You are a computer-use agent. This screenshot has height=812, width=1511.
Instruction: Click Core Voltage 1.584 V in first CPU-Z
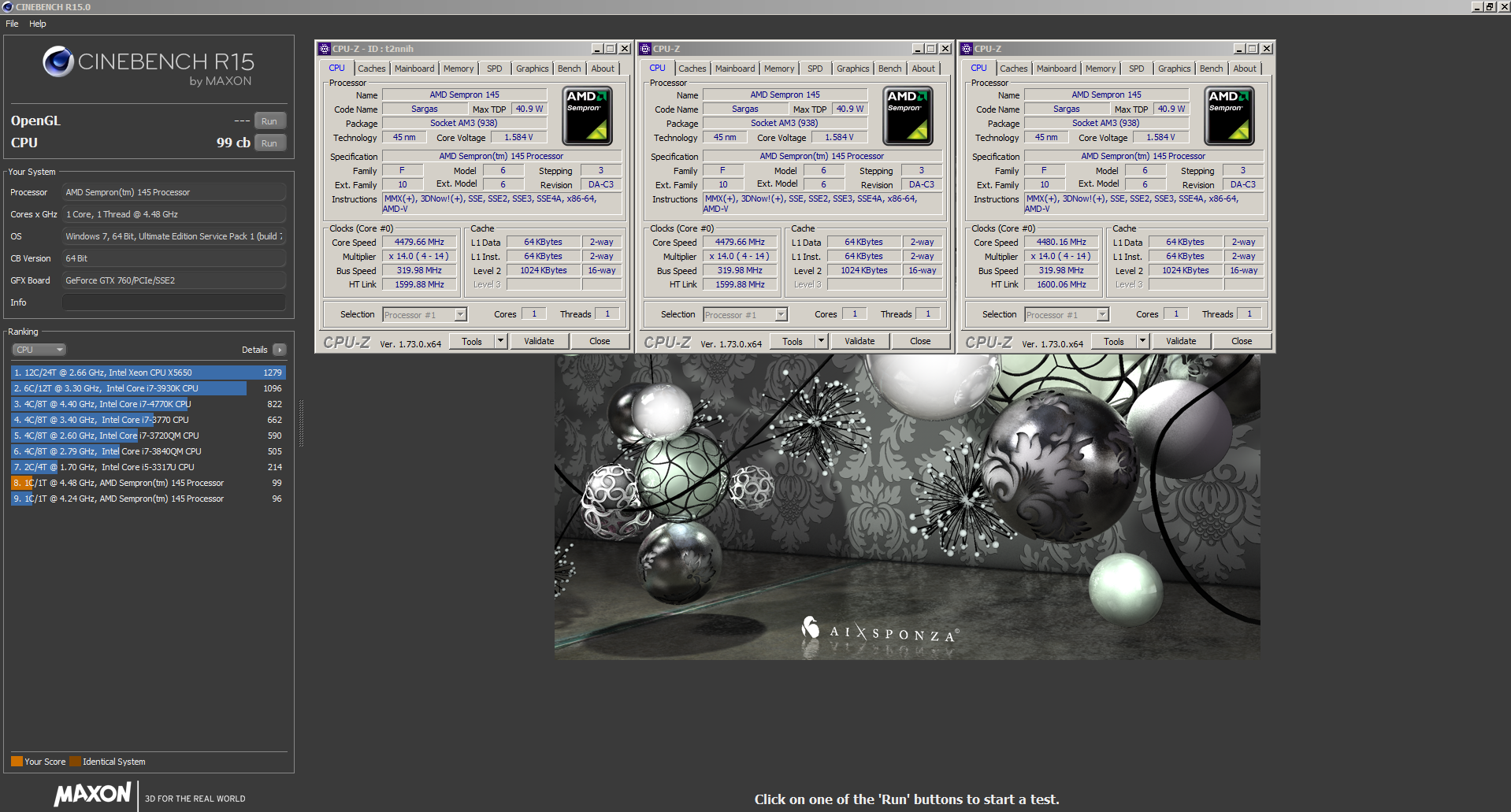(518, 137)
